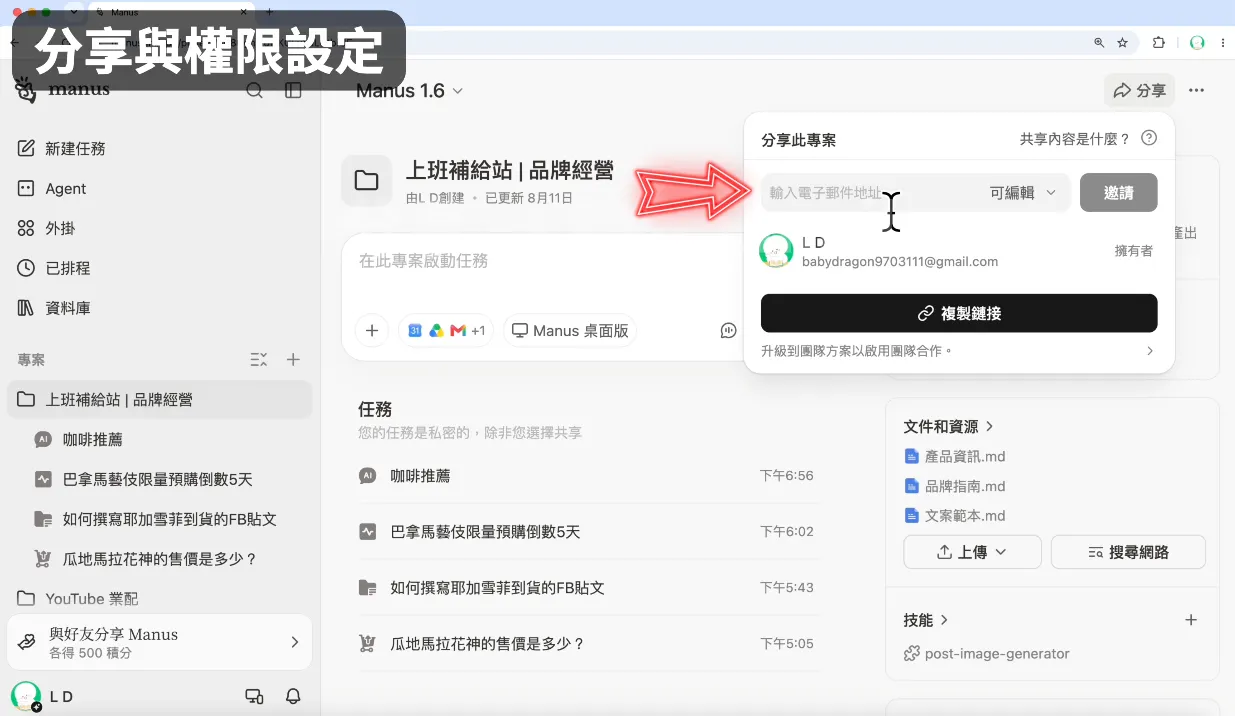Click the cart icon of 瓜地馬拉 task row

[x=367, y=644]
